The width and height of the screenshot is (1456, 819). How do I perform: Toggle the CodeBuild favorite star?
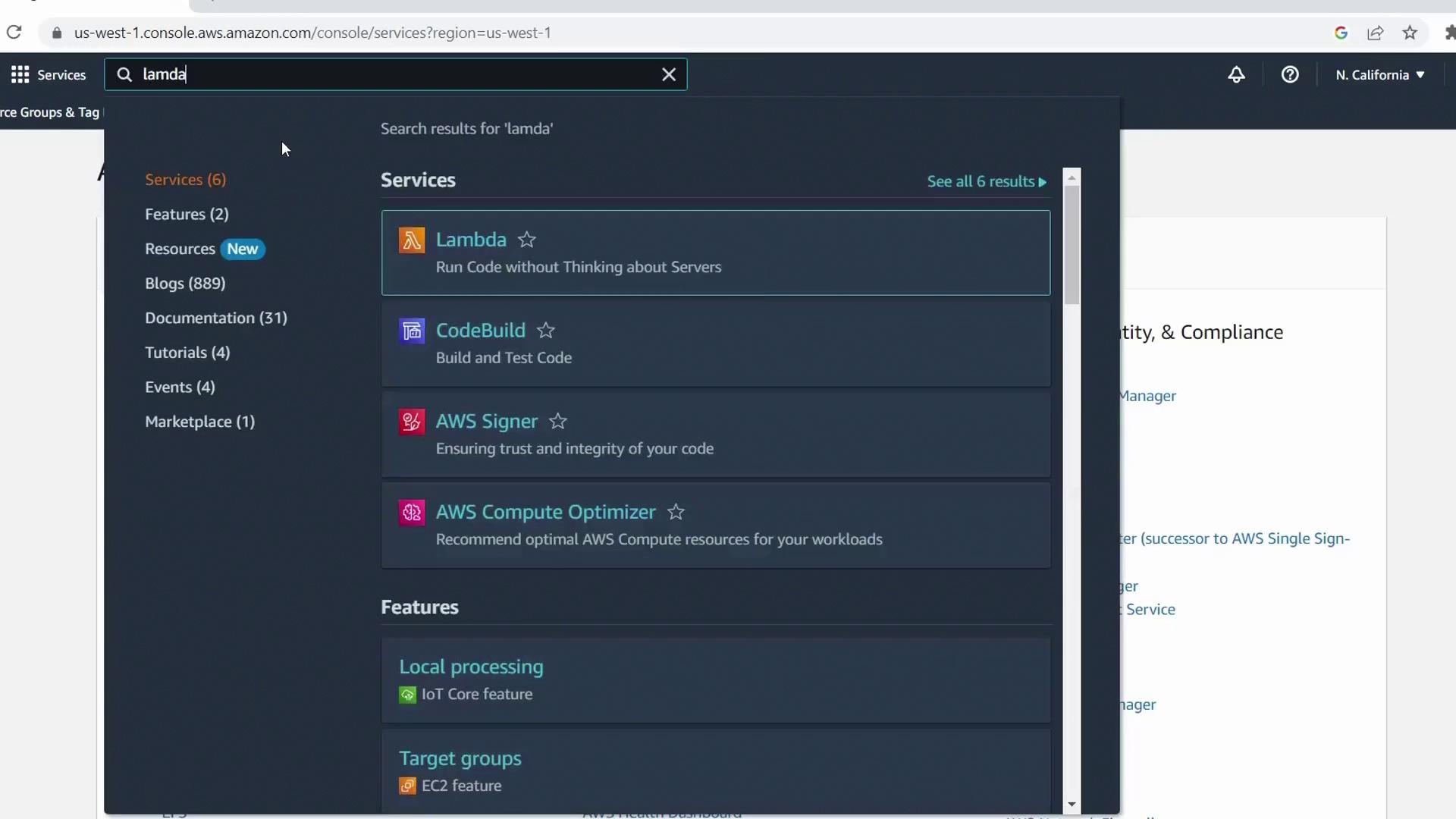(x=546, y=331)
